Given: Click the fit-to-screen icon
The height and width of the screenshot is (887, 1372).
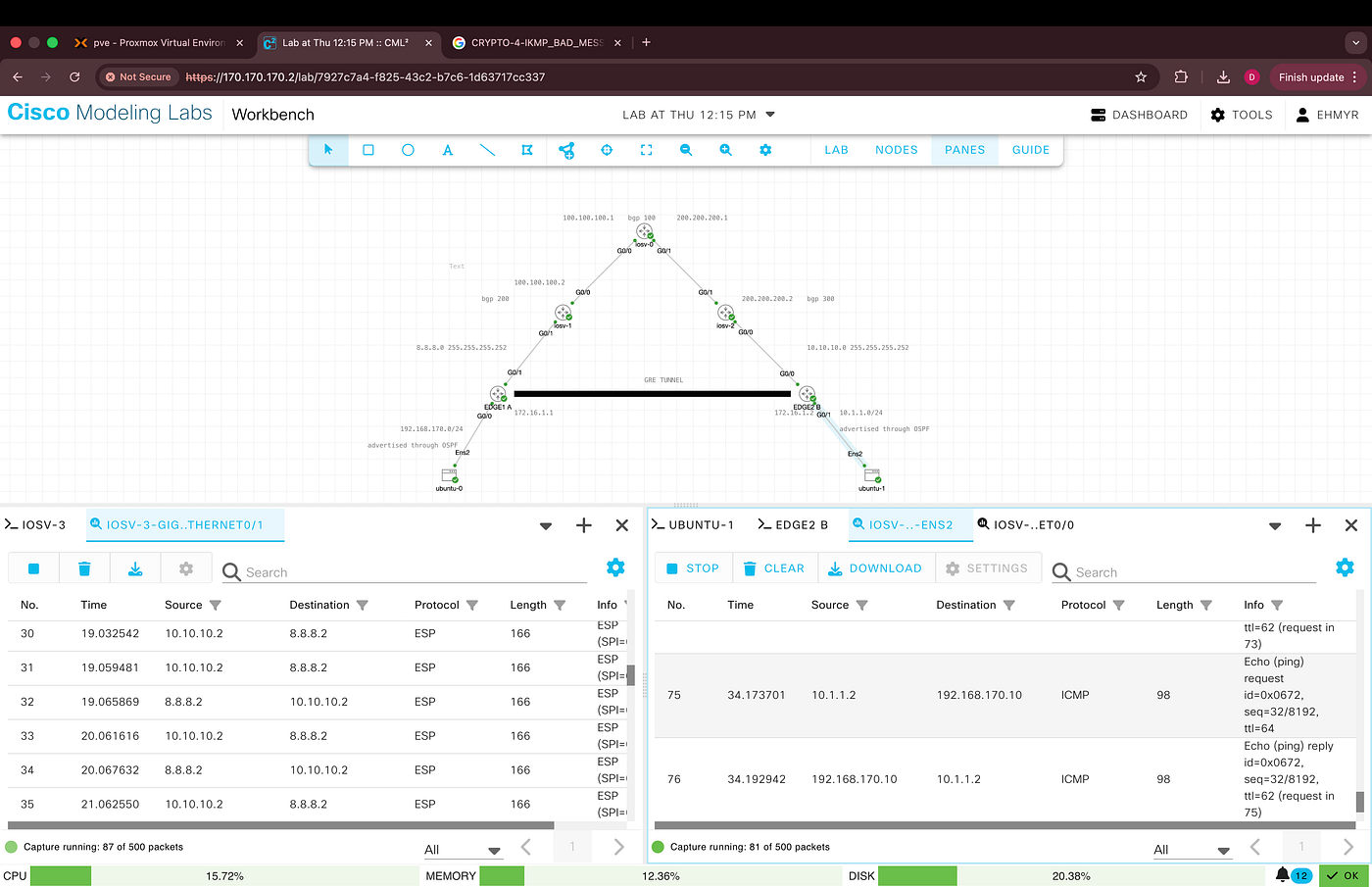Looking at the screenshot, I should tap(646, 150).
